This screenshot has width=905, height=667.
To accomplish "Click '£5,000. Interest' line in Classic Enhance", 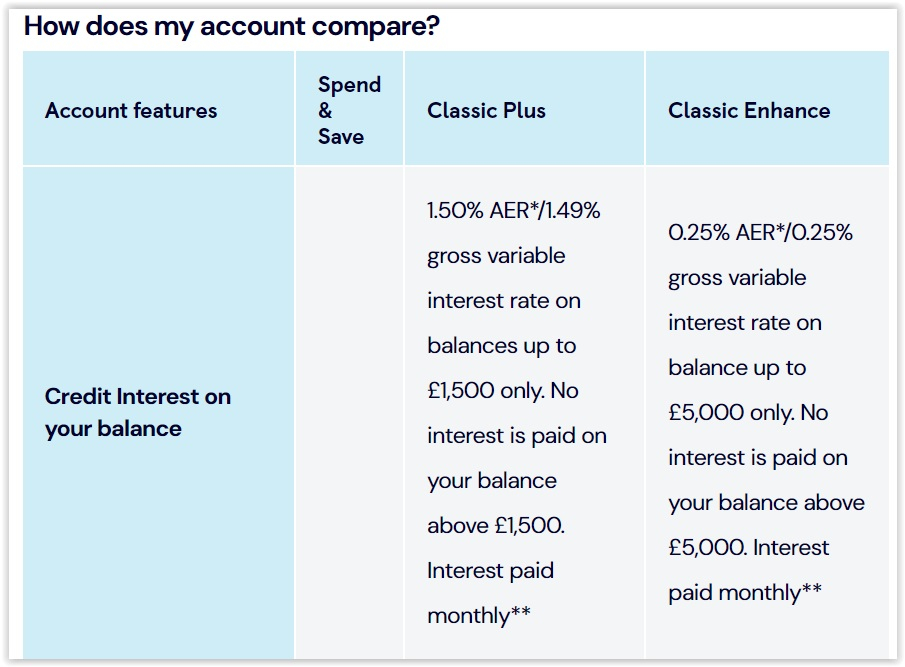I will click(749, 548).
